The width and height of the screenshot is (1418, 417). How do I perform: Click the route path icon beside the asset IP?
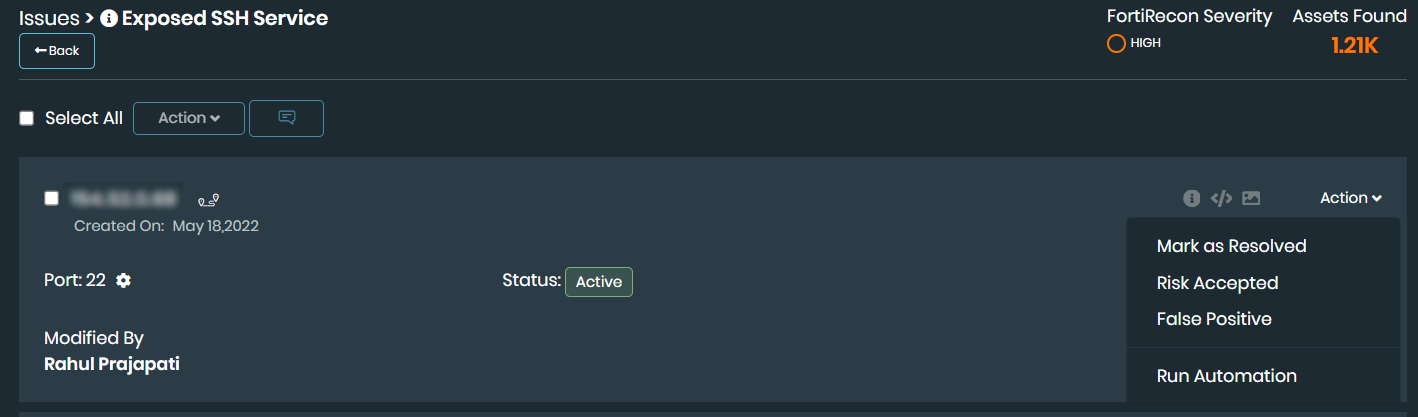pyautogui.click(x=208, y=199)
